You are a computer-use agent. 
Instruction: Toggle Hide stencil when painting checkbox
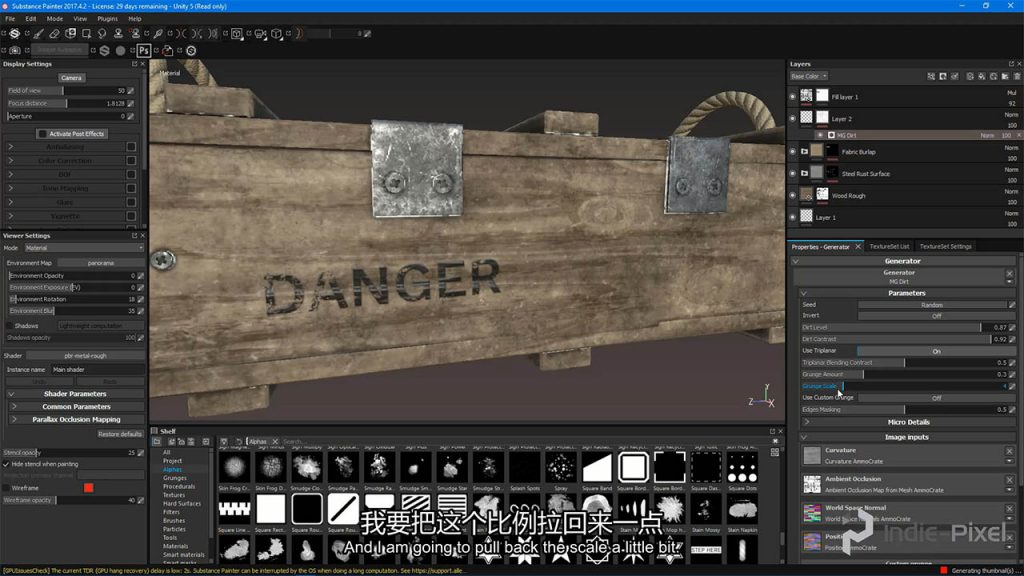point(6,464)
